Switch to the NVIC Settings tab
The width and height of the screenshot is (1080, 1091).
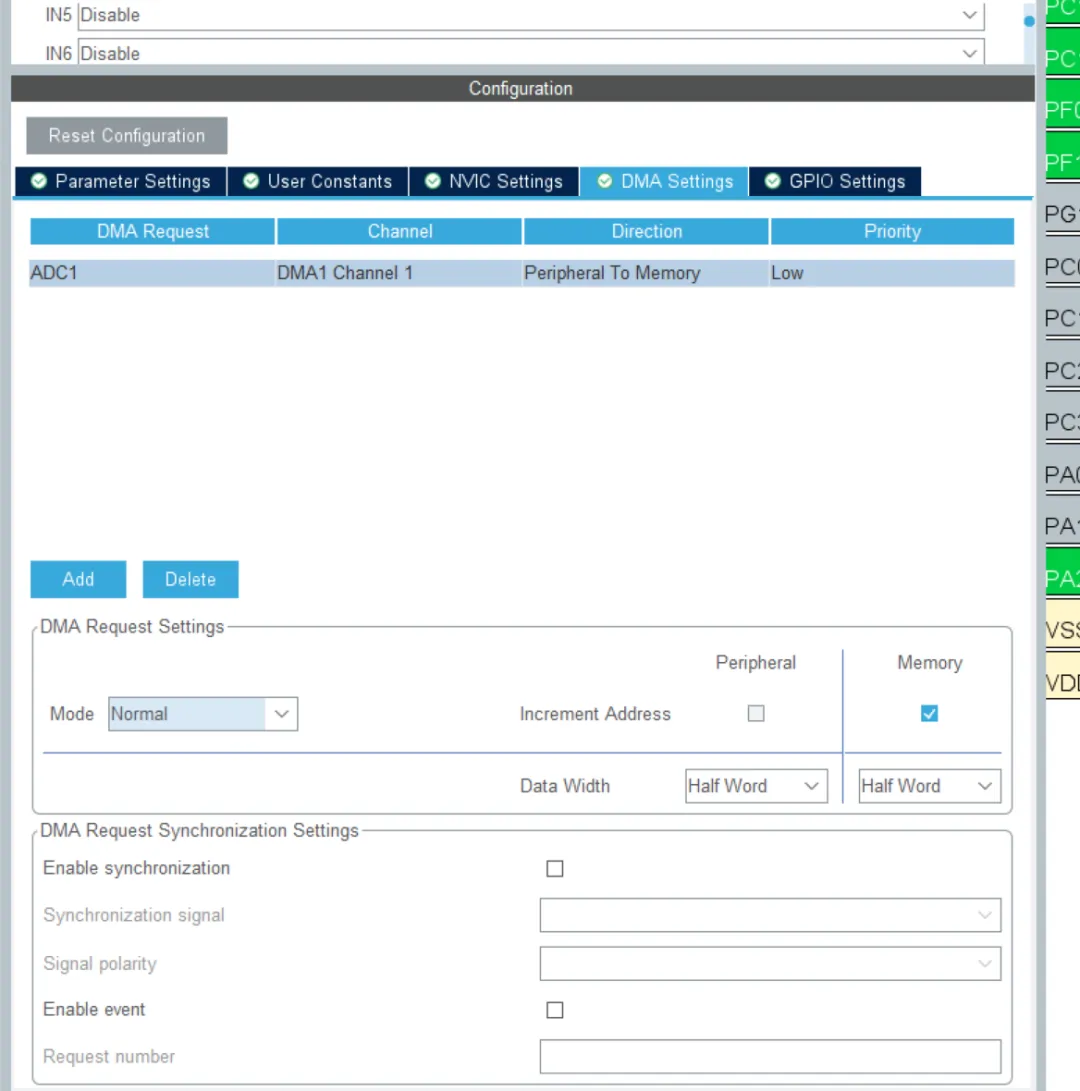pyautogui.click(x=494, y=181)
